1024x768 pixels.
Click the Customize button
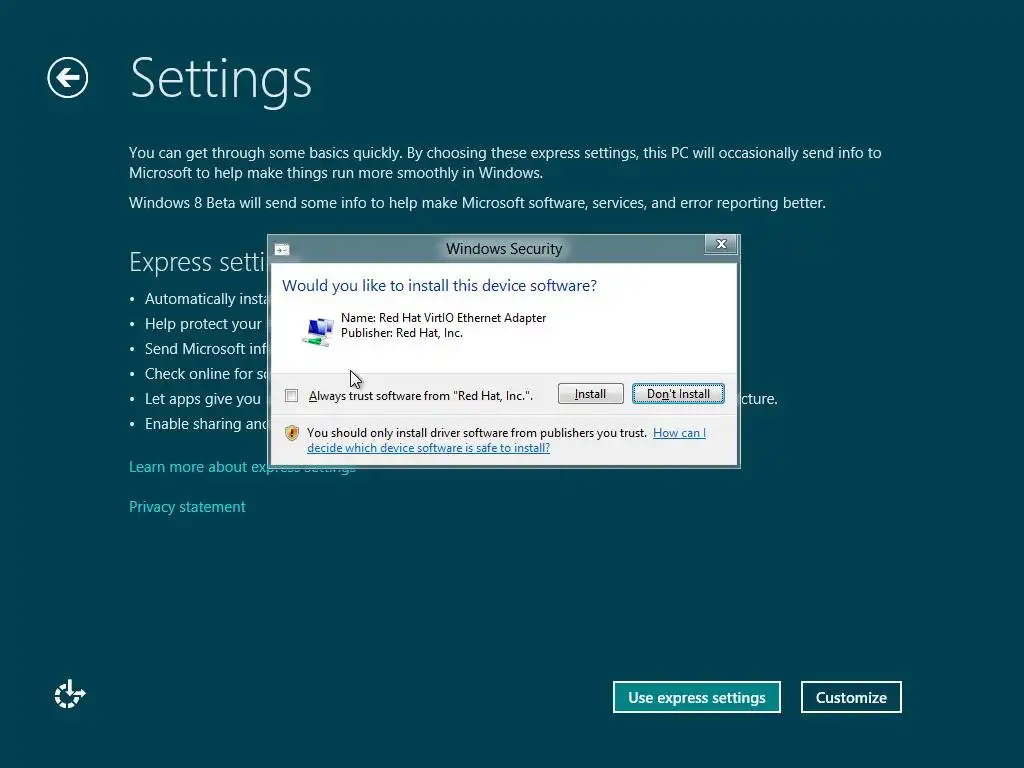point(851,697)
